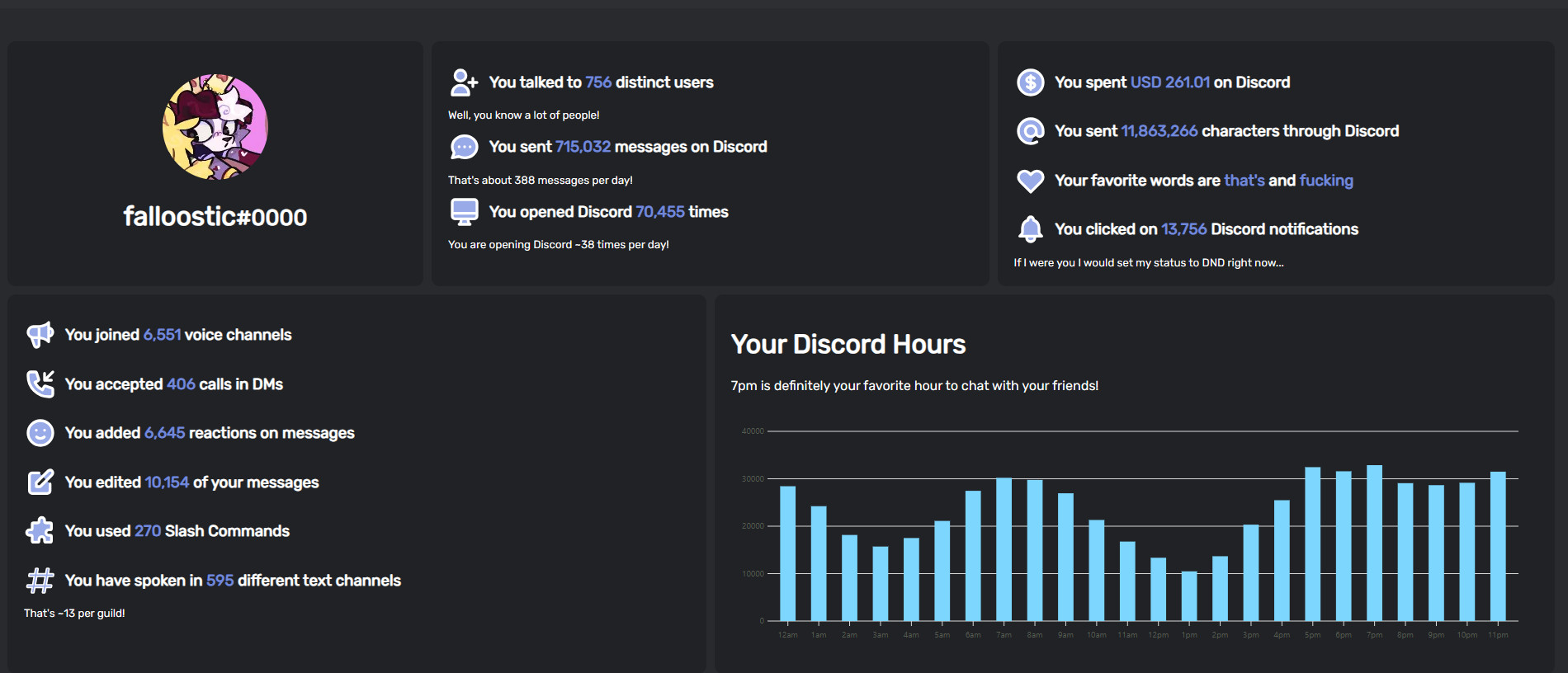The height and width of the screenshot is (673, 1568).
Task: Click the 11pm bar in the chart
Action: pyautogui.click(x=1498, y=546)
